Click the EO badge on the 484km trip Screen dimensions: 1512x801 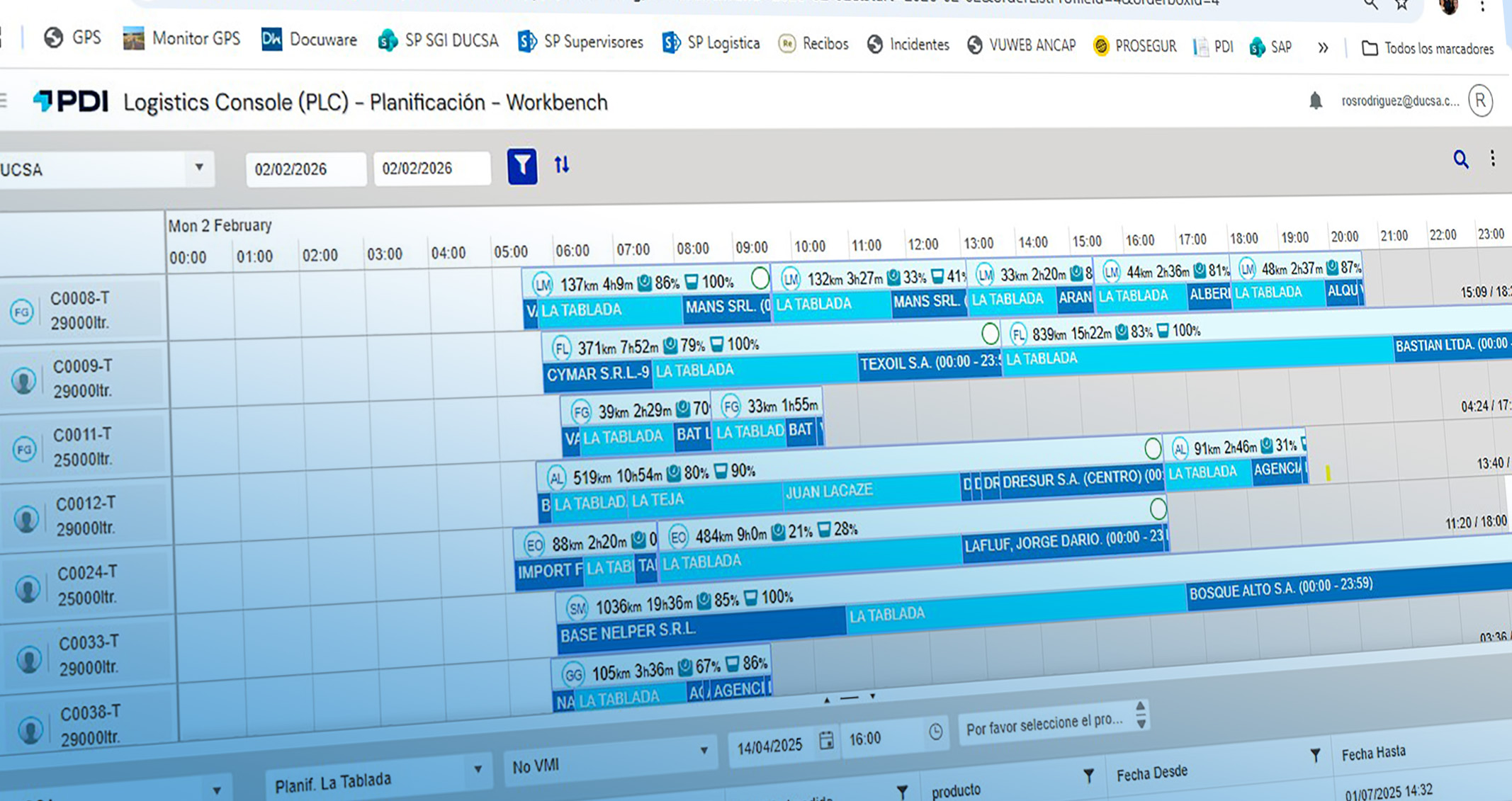[x=678, y=537]
